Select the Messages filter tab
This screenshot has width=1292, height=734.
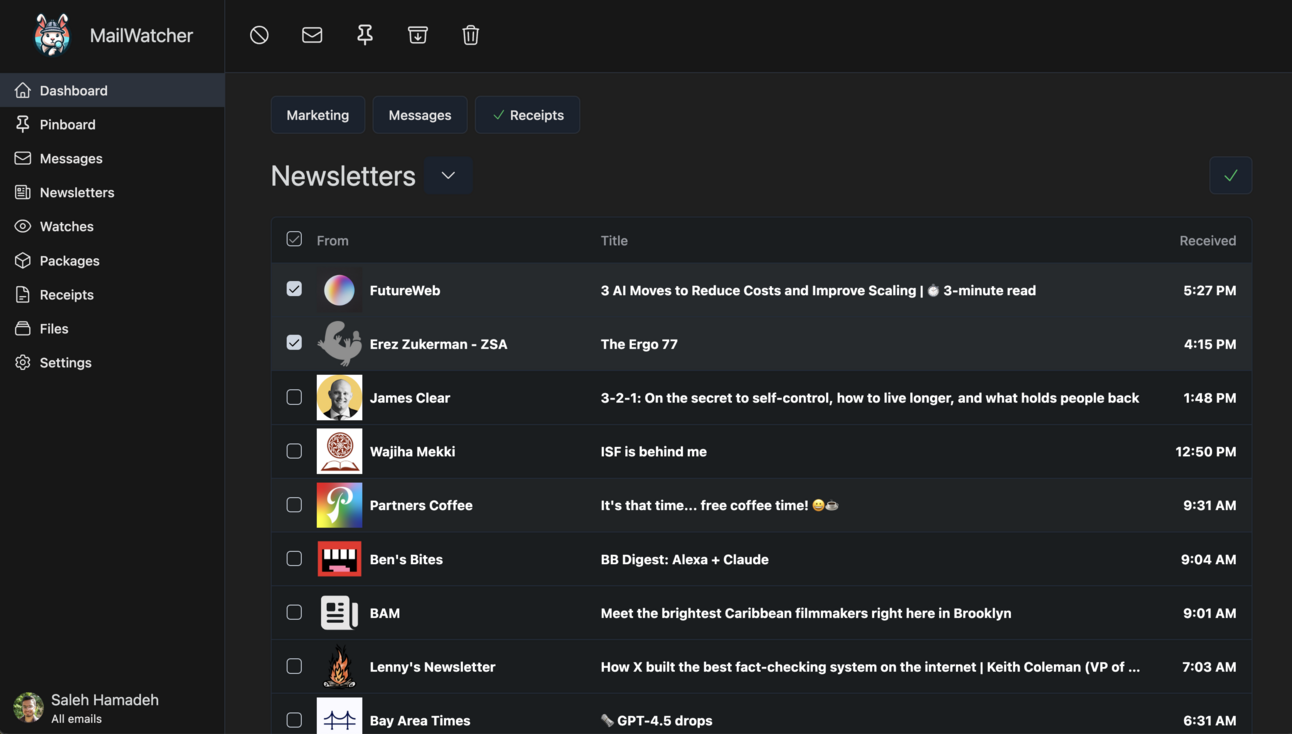(420, 115)
